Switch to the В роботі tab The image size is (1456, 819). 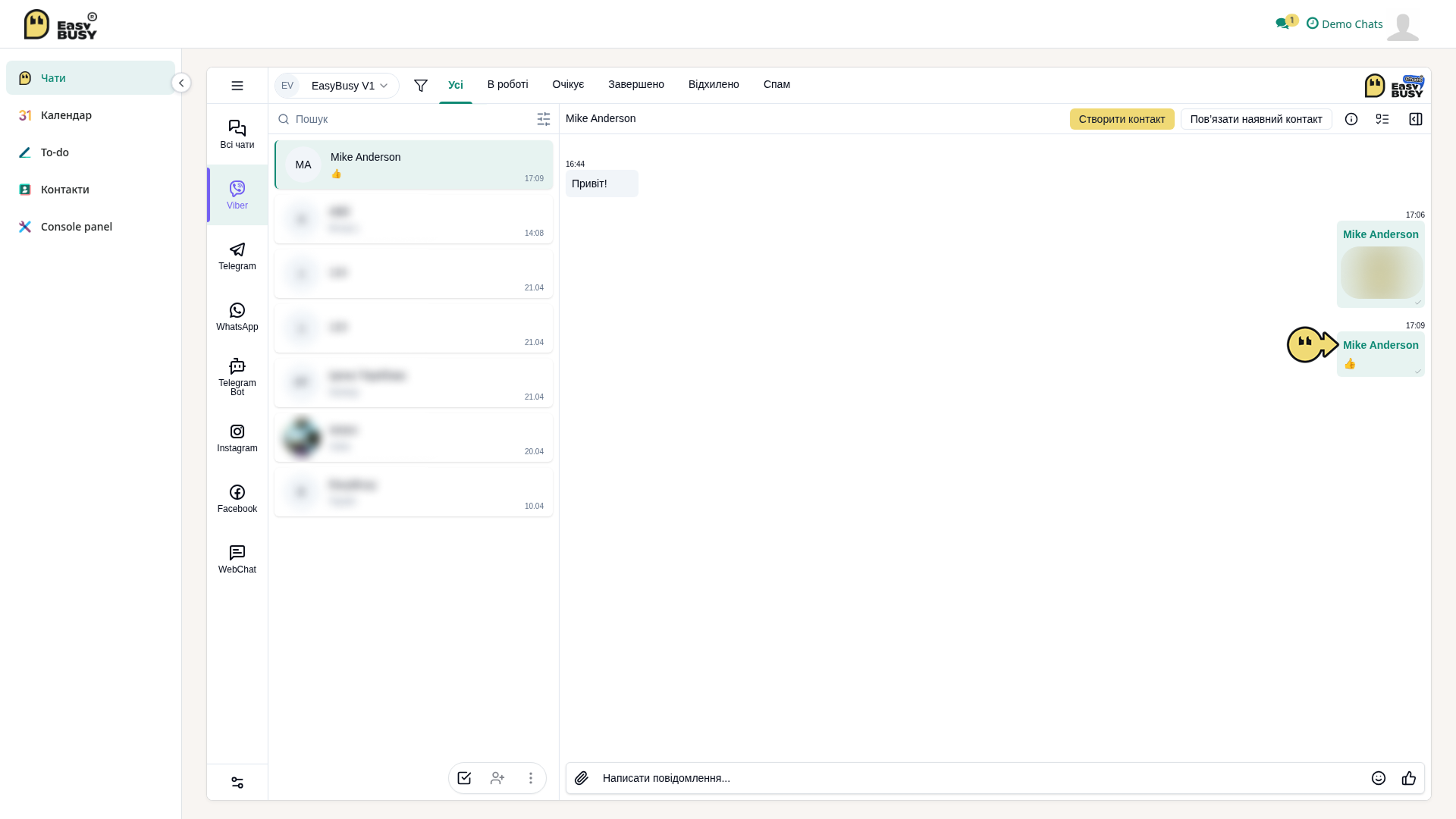coord(508,84)
